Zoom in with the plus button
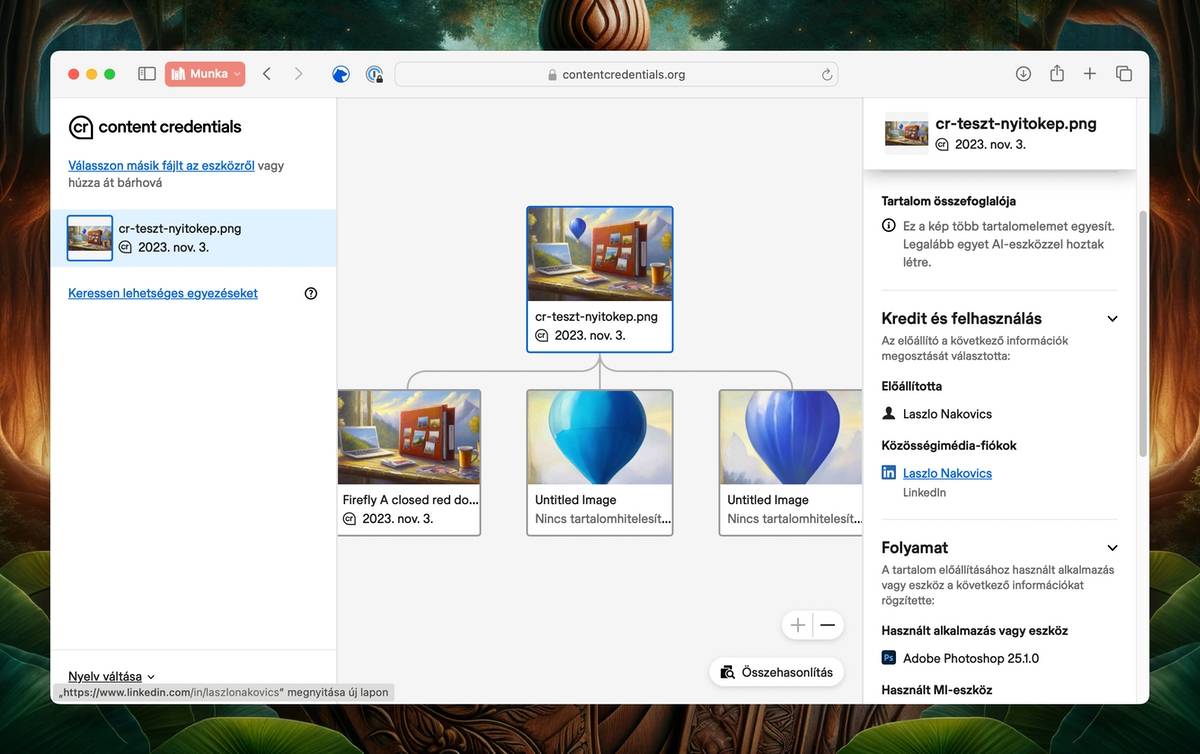Image resolution: width=1200 pixels, height=754 pixels. 798,625
